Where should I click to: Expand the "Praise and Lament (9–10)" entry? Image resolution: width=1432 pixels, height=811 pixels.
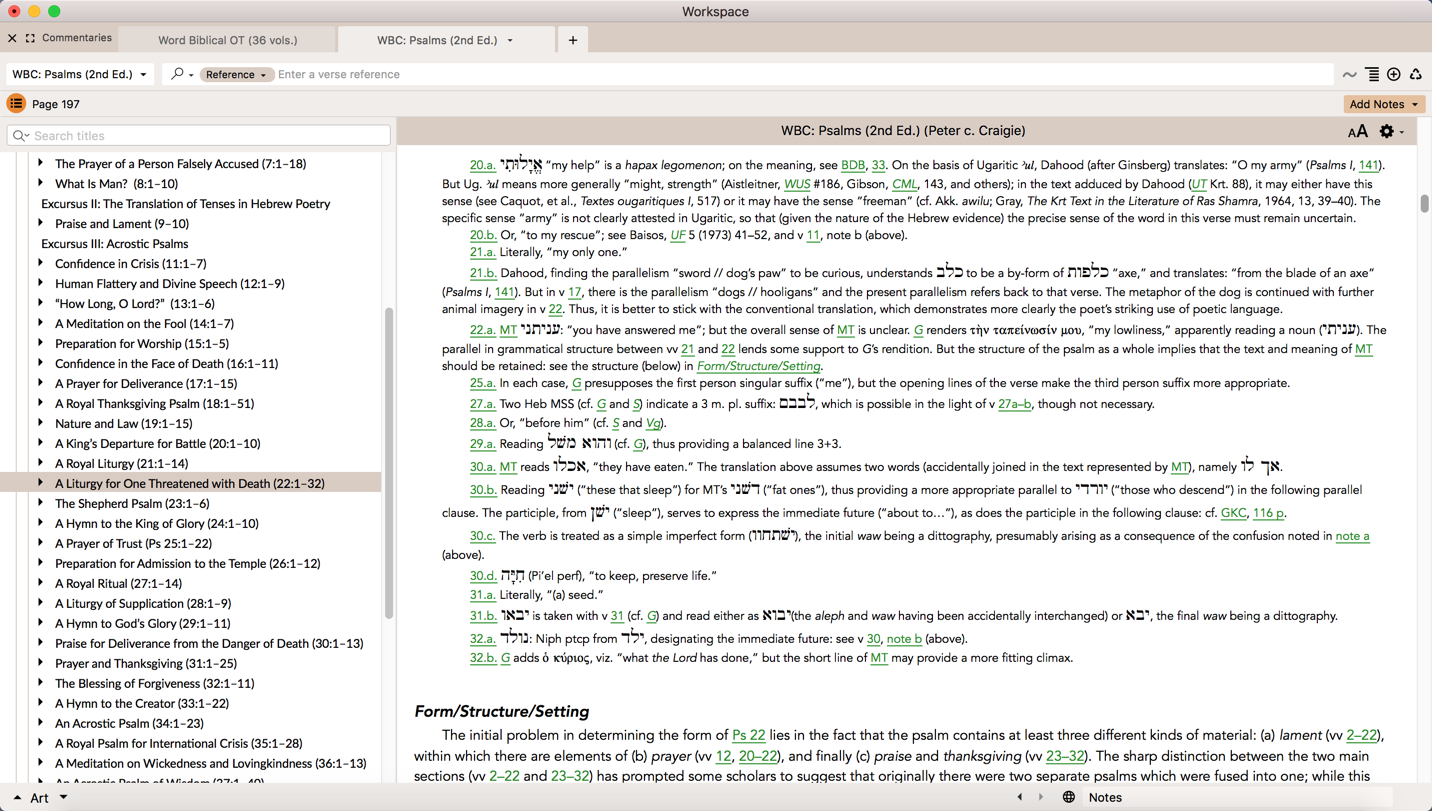coord(41,223)
